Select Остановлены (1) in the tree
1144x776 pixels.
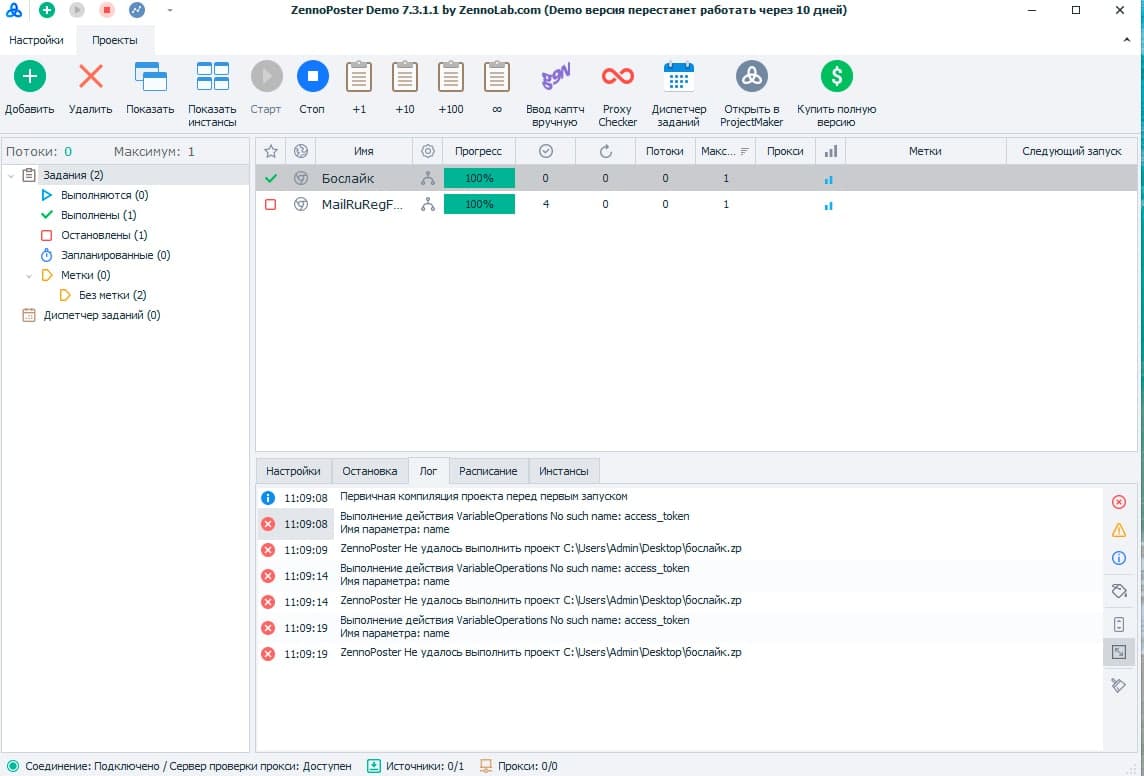click(x=104, y=236)
